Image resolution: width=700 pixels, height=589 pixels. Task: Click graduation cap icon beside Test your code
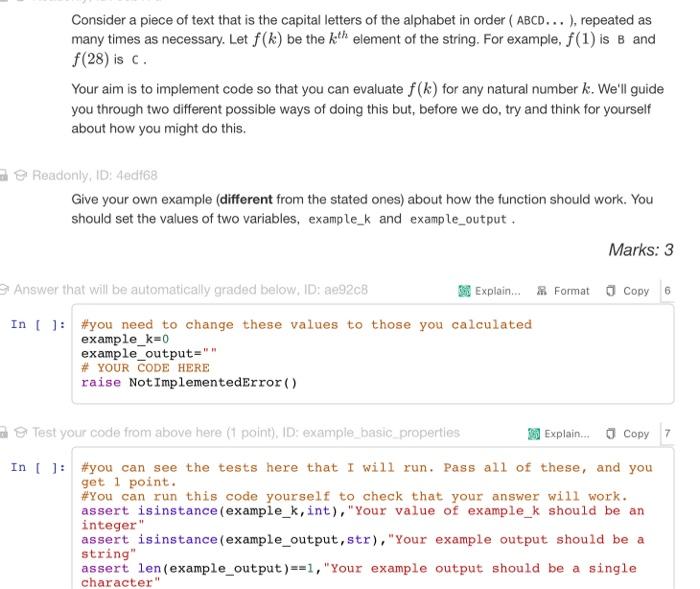[x=21, y=432]
